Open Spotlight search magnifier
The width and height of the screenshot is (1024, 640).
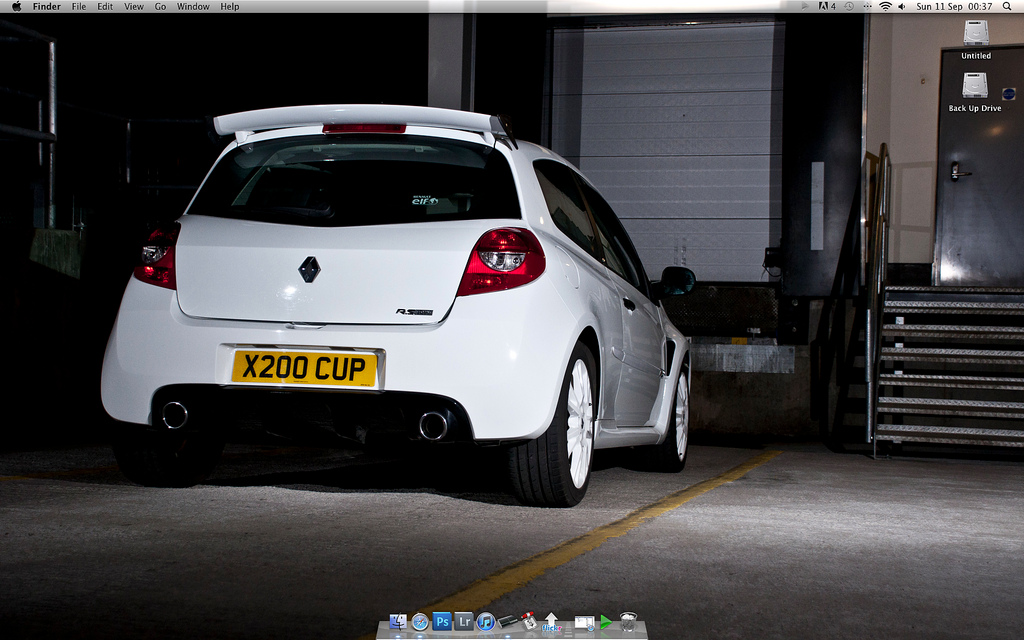pyautogui.click(x=1006, y=7)
